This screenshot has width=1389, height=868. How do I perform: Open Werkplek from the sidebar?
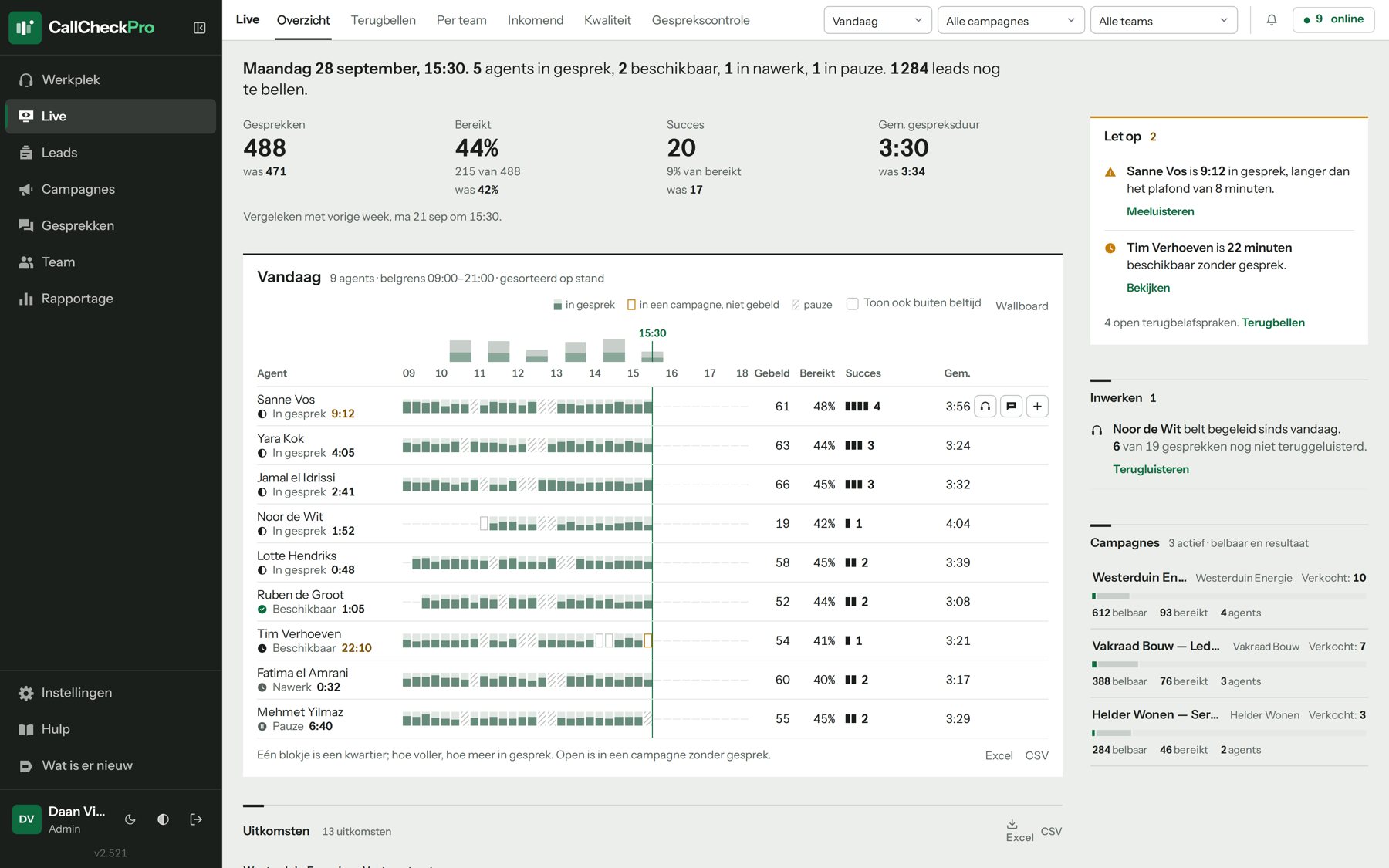point(110,79)
